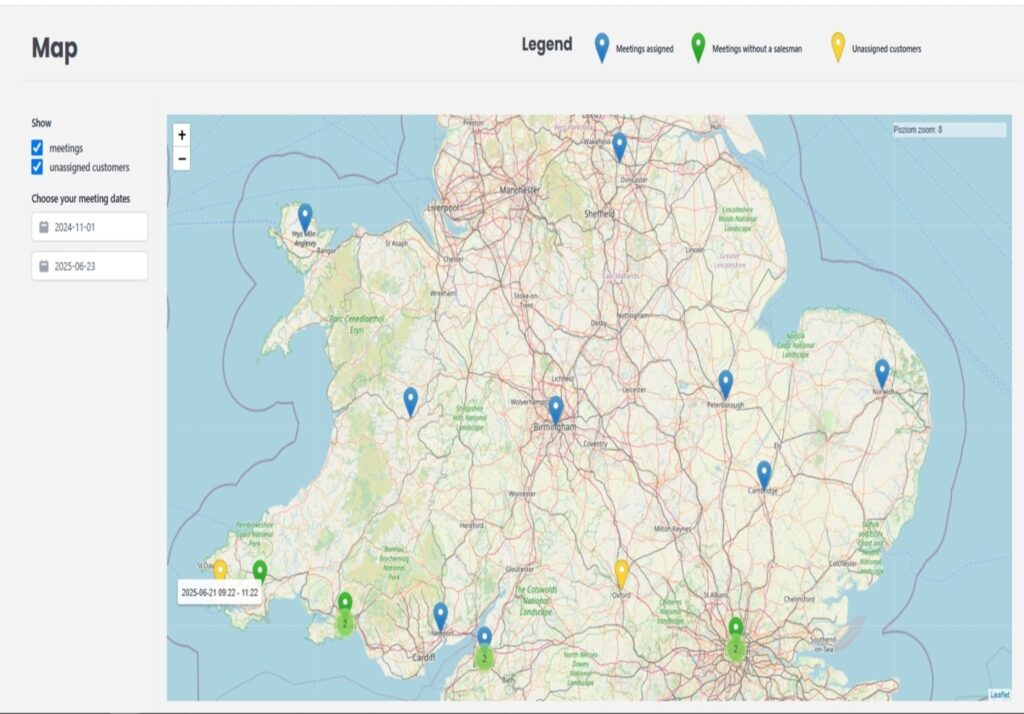Image resolution: width=1024 pixels, height=714 pixels.
Task: Click the blue marker in mid Wales
Action: (410, 400)
